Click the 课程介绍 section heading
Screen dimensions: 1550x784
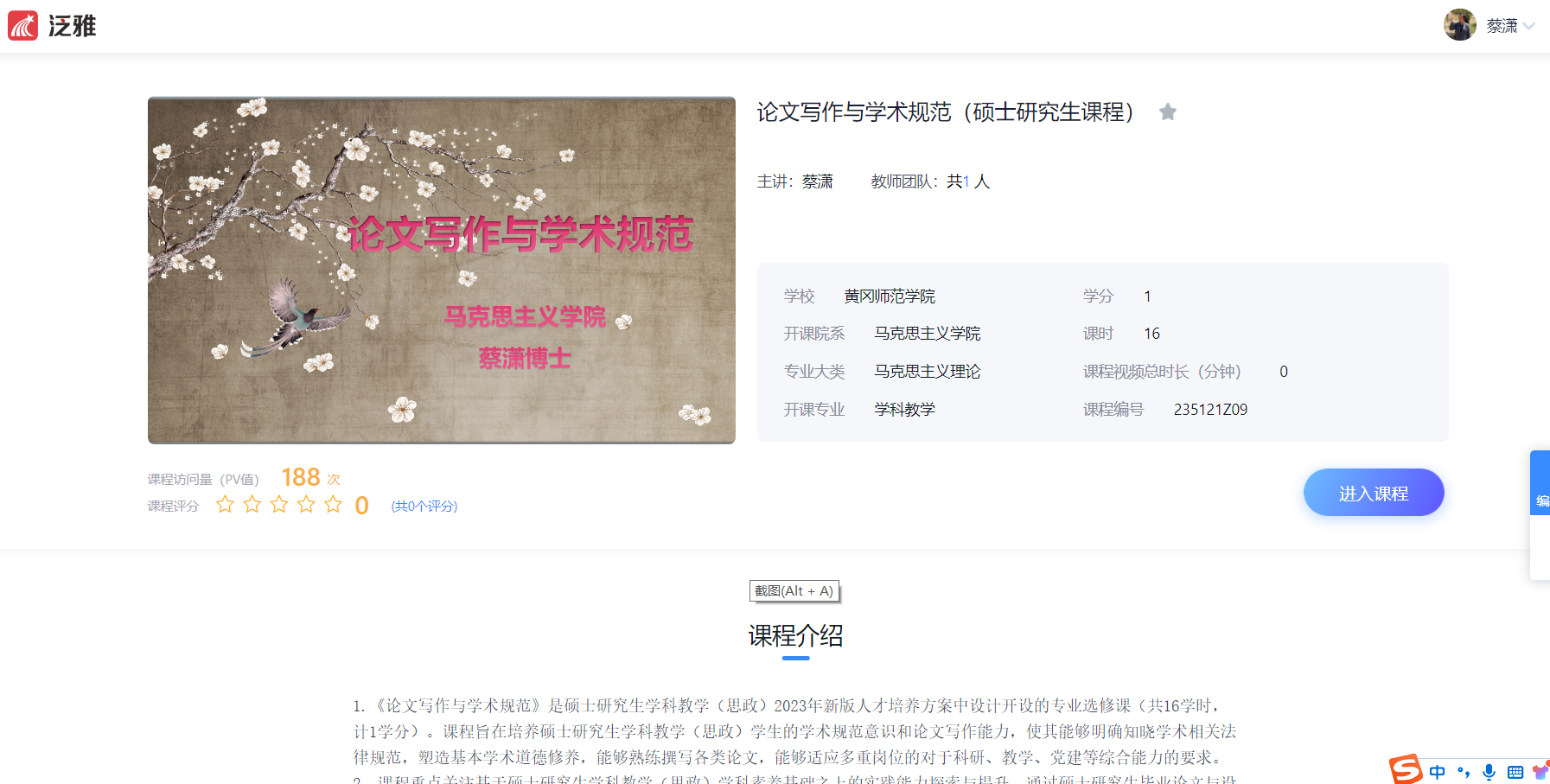click(x=796, y=636)
